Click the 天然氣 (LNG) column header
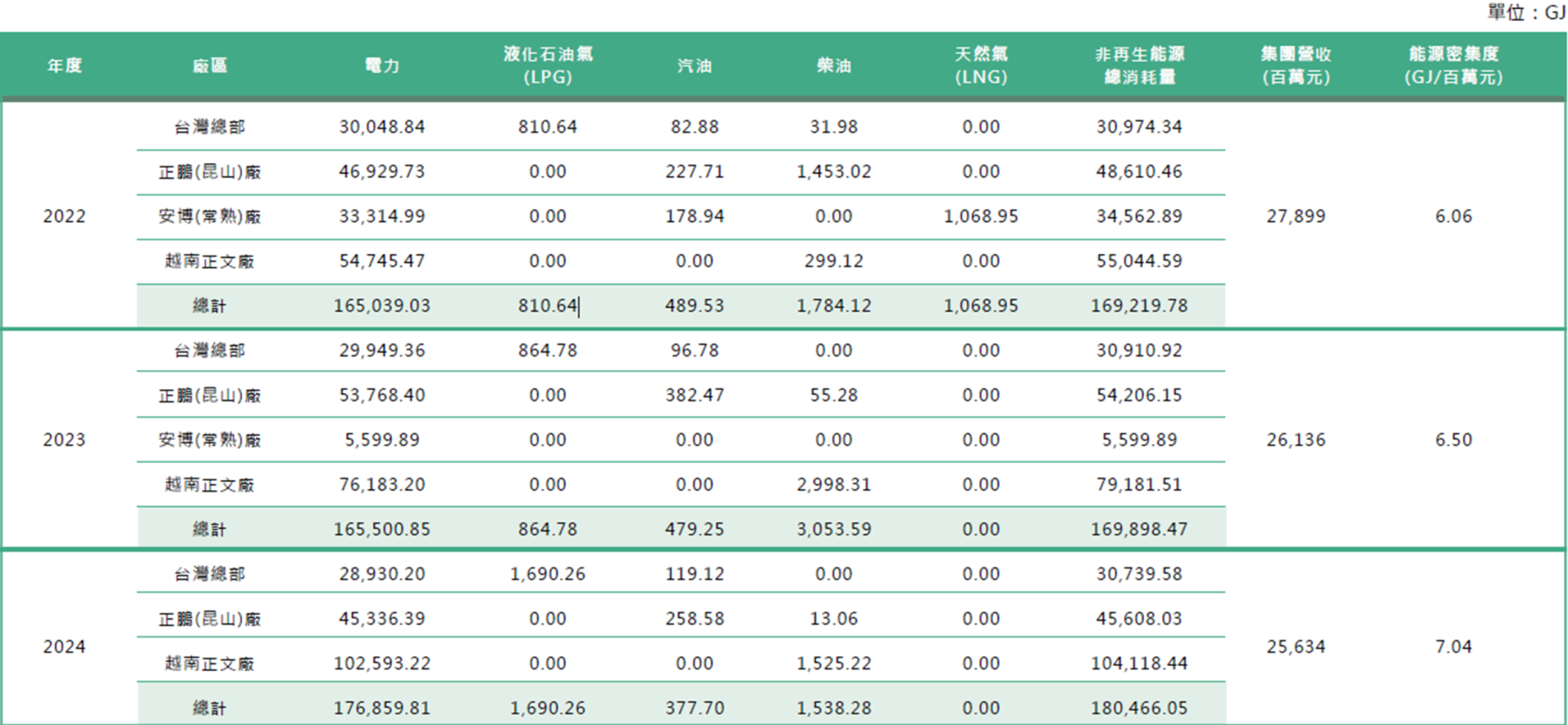 pos(981,65)
